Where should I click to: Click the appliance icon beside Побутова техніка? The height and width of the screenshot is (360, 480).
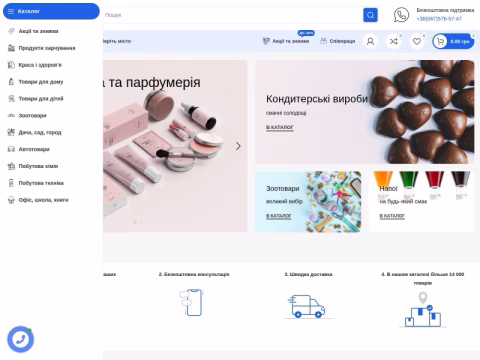point(11,183)
